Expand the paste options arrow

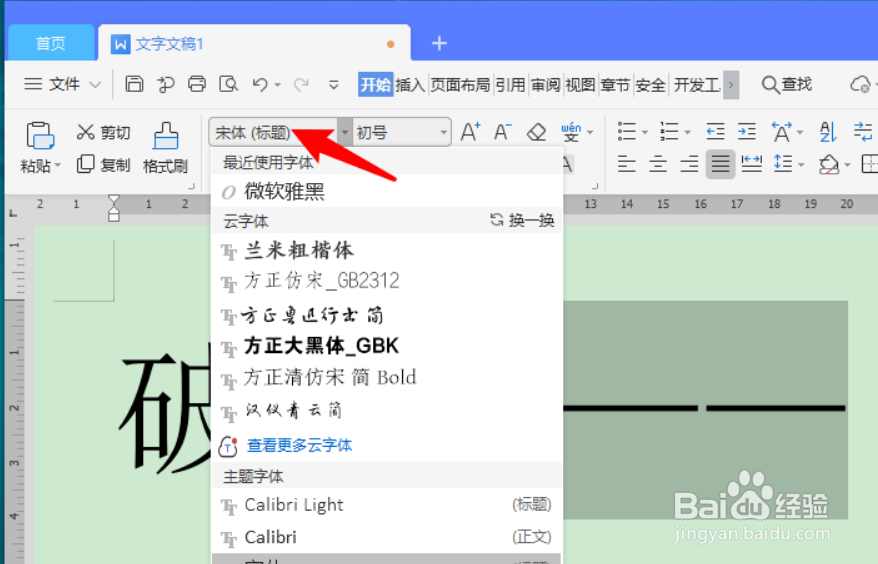click(x=58, y=166)
